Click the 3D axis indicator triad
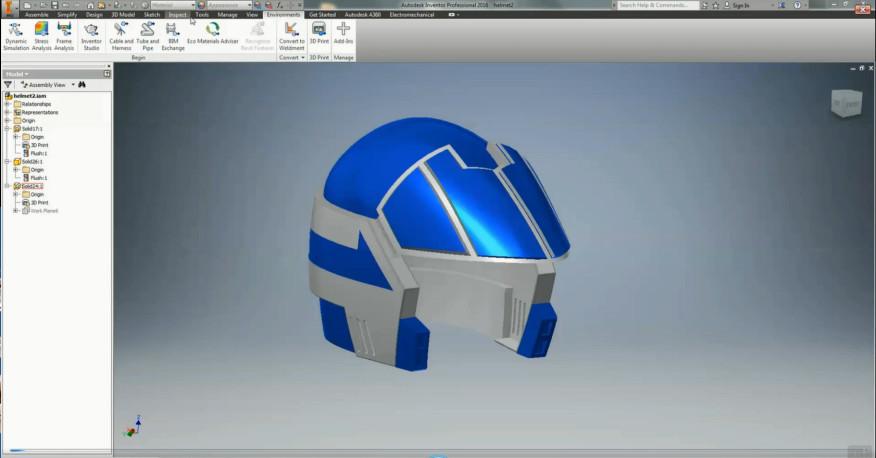The height and width of the screenshot is (458, 876). (x=133, y=426)
